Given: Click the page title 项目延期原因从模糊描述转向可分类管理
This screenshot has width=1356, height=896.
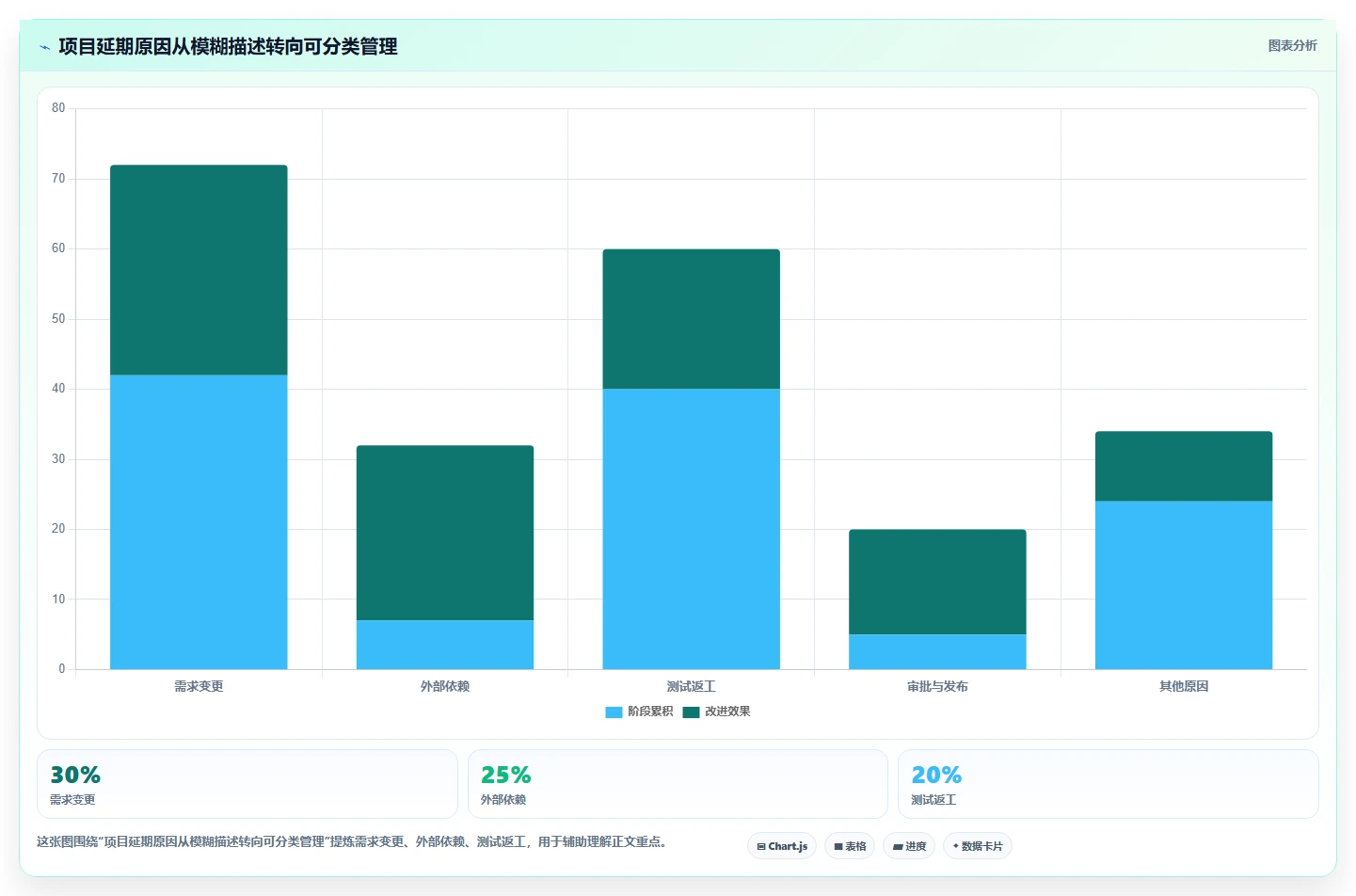Looking at the screenshot, I should (x=228, y=46).
